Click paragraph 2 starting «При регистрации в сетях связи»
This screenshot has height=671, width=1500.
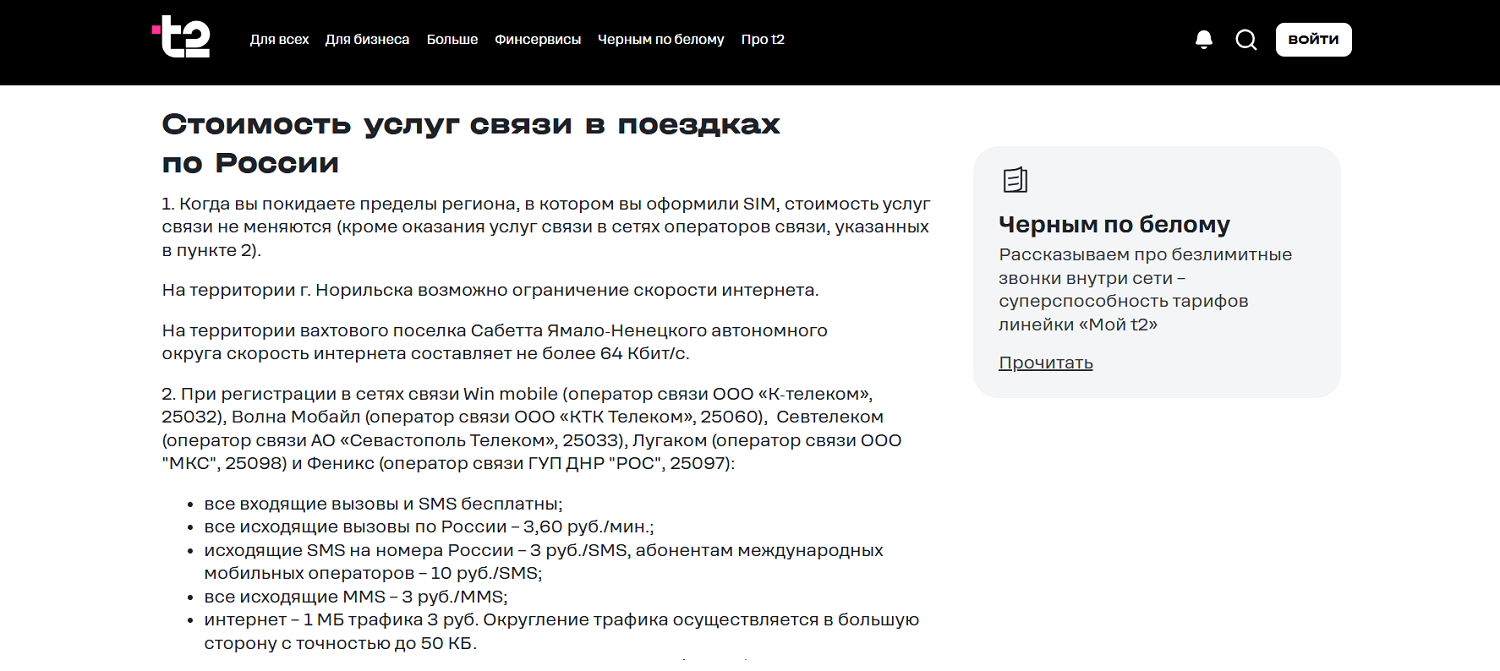tap(532, 428)
